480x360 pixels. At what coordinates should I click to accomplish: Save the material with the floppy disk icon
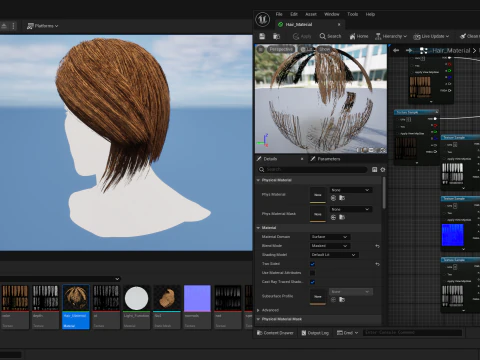[262, 36]
